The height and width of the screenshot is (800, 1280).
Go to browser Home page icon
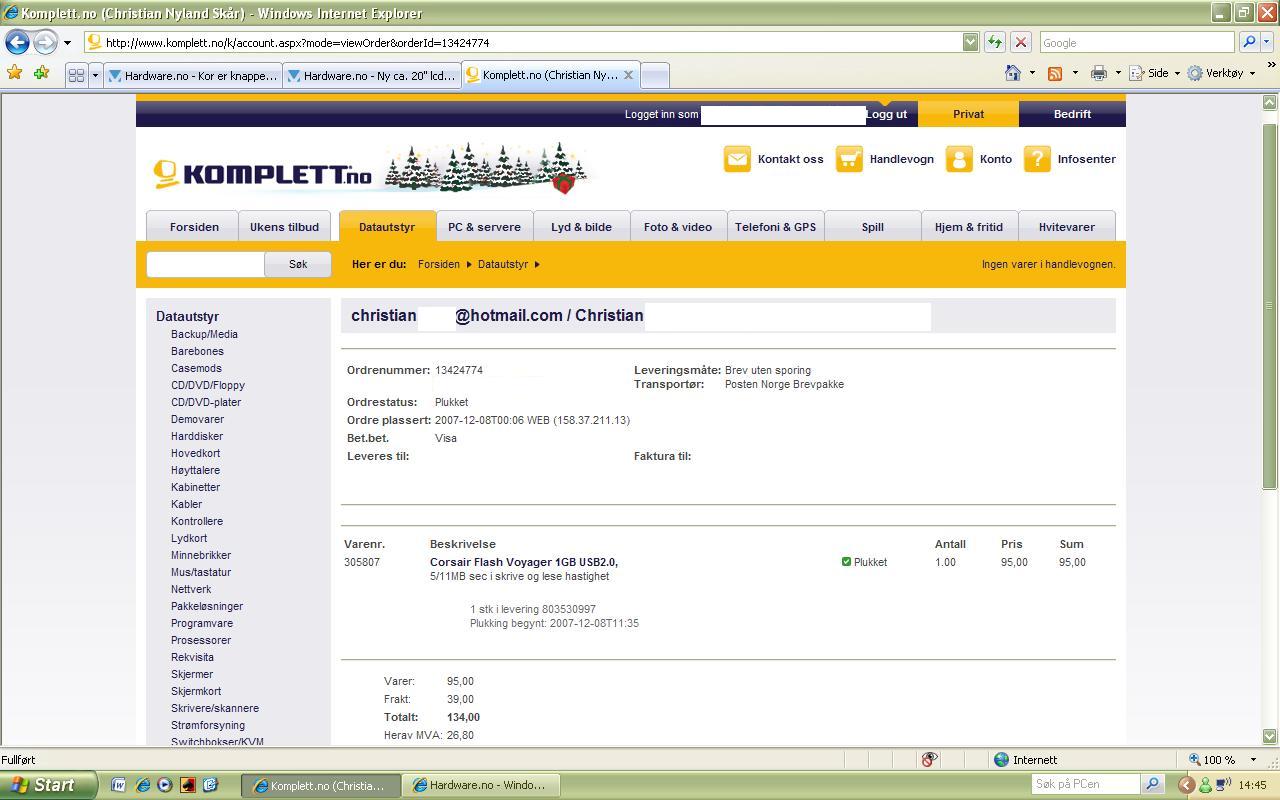point(1013,73)
